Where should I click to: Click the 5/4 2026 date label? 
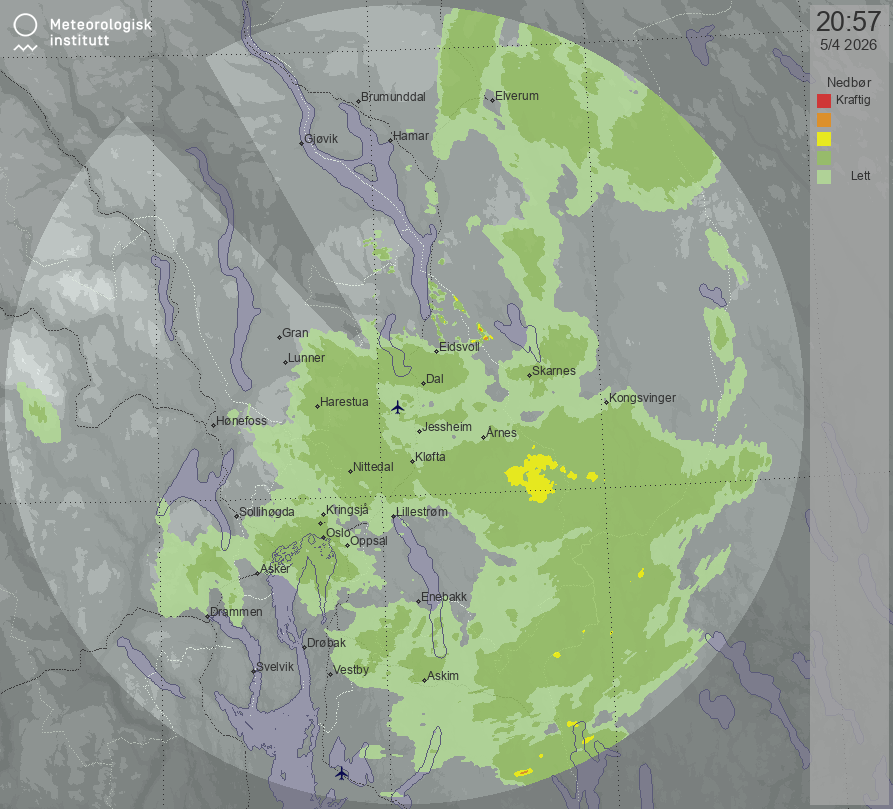point(848,45)
